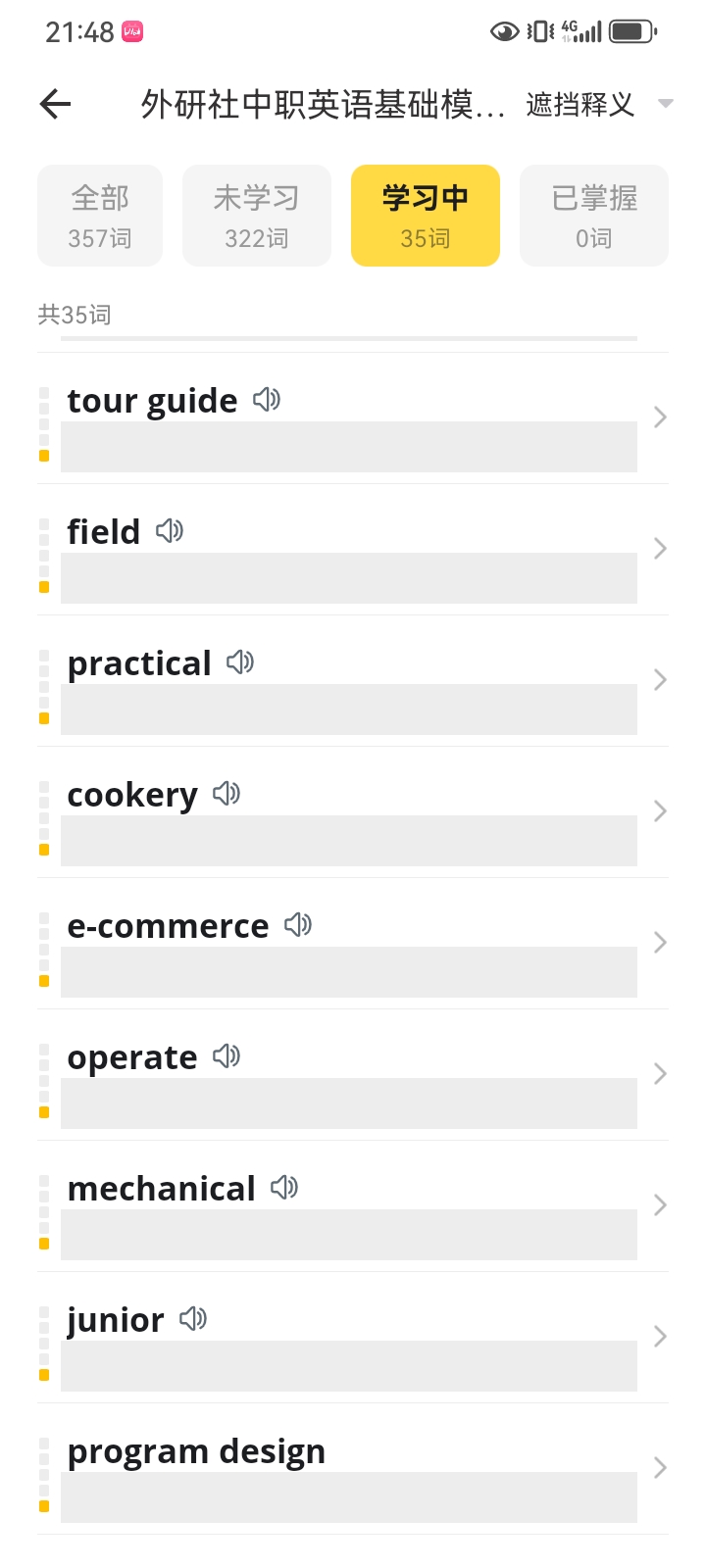Play pronunciation of 'tour guide'
706x1568 pixels.
(267, 400)
